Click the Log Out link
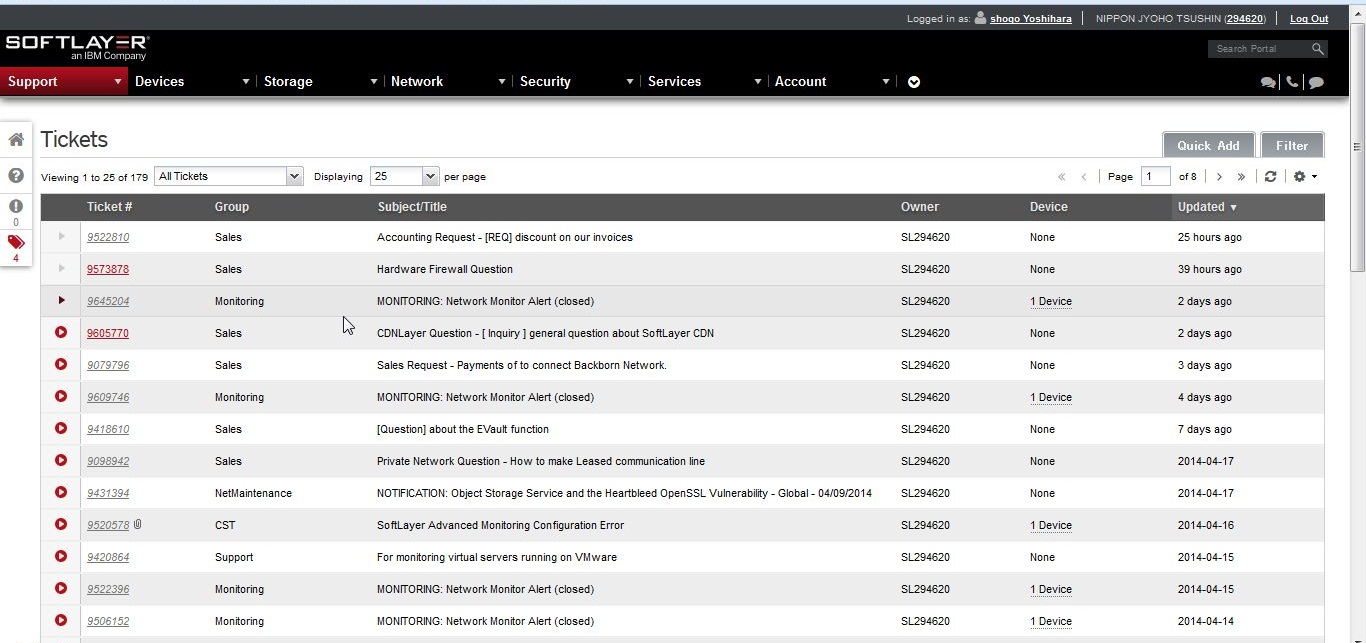The image size is (1366, 643). coord(1309,19)
